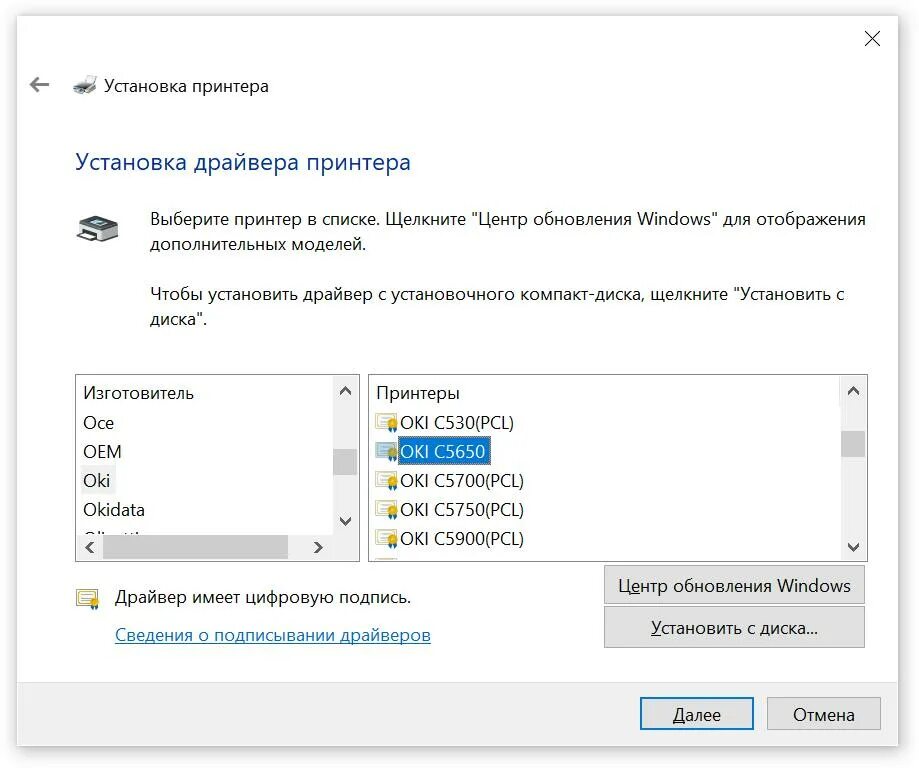Image resolution: width=919 pixels, height=768 pixels.
Task: Choose printer OKI C5900(PCL)
Action: 462,538
